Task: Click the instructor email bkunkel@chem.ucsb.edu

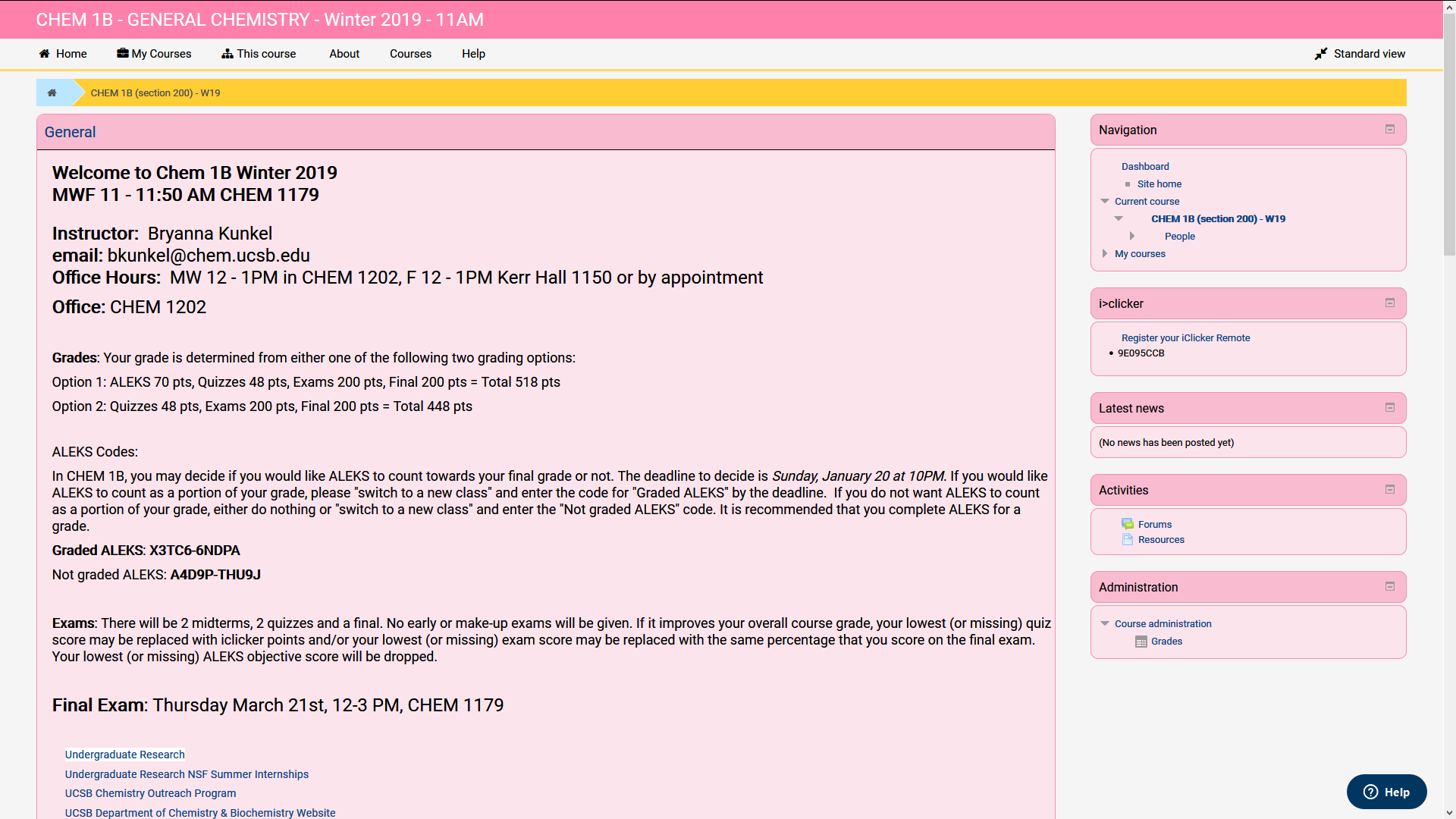Action: pyautogui.click(x=209, y=256)
